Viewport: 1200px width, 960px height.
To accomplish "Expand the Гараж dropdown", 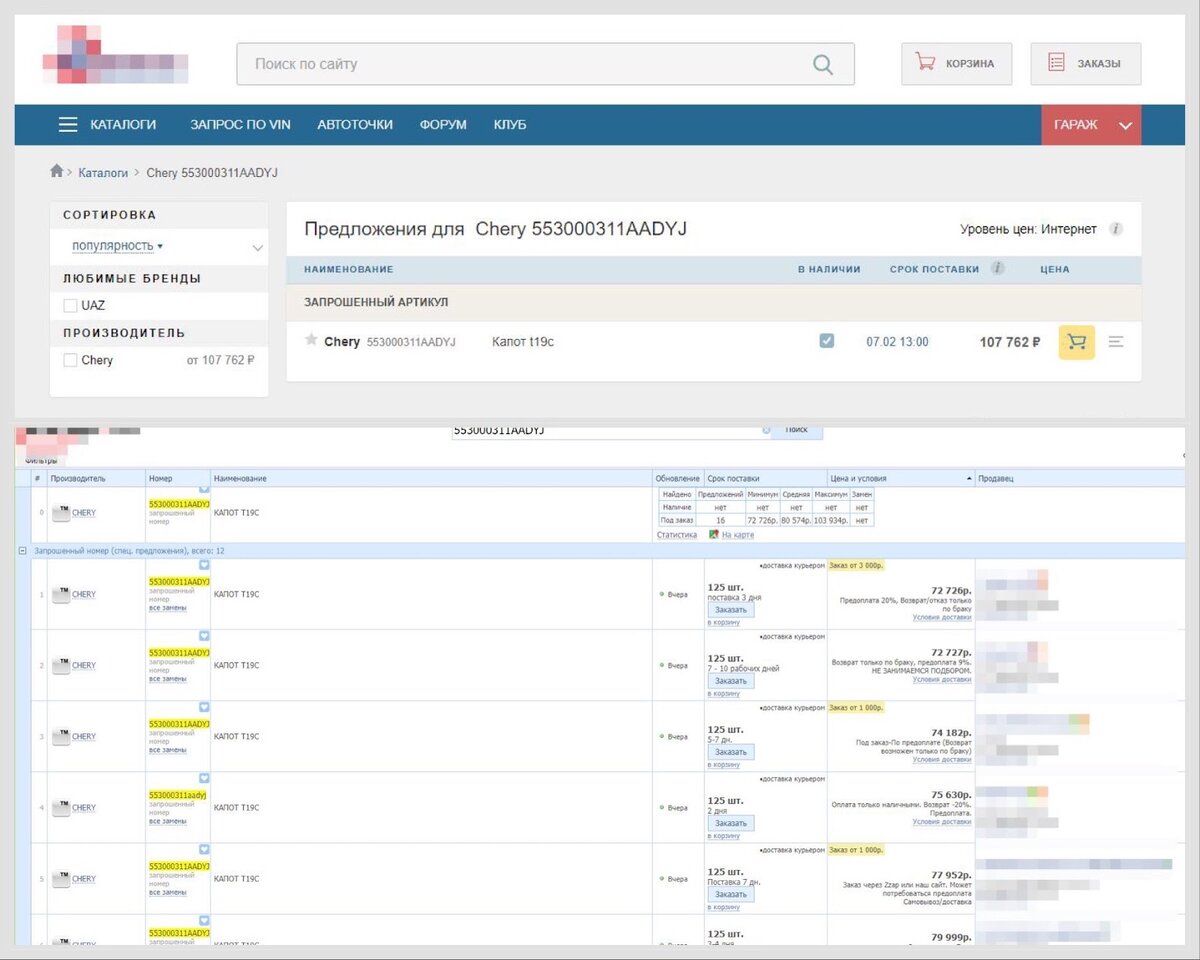I will [1091, 125].
